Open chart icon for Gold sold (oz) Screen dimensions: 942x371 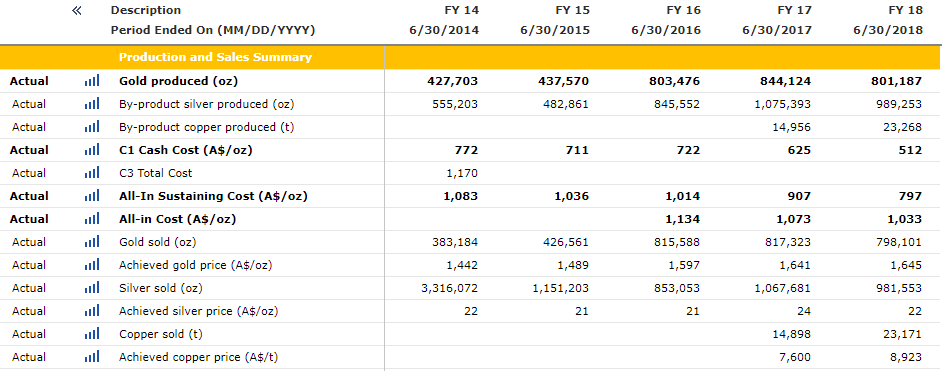click(x=92, y=242)
